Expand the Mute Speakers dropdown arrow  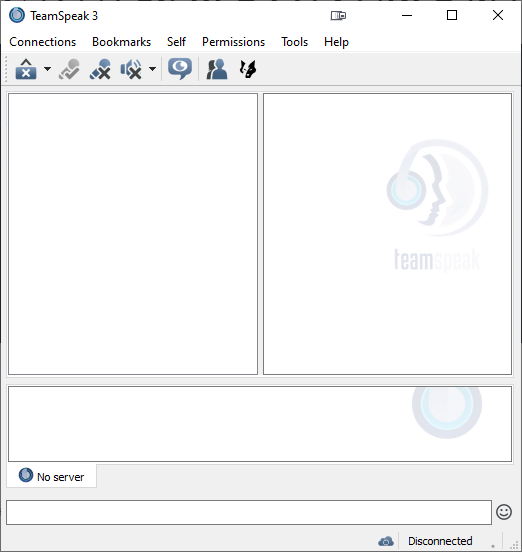coord(152,69)
